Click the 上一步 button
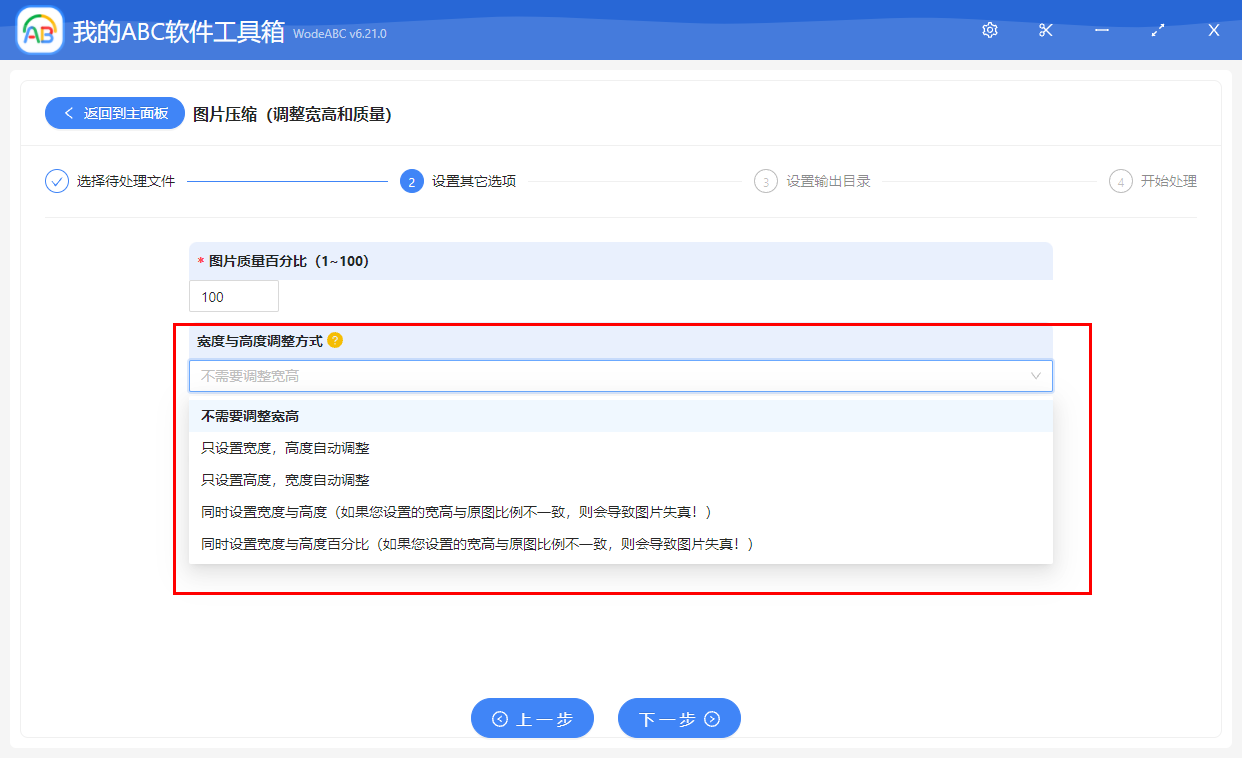The height and width of the screenshot is (758, 1242). (532, 718)
